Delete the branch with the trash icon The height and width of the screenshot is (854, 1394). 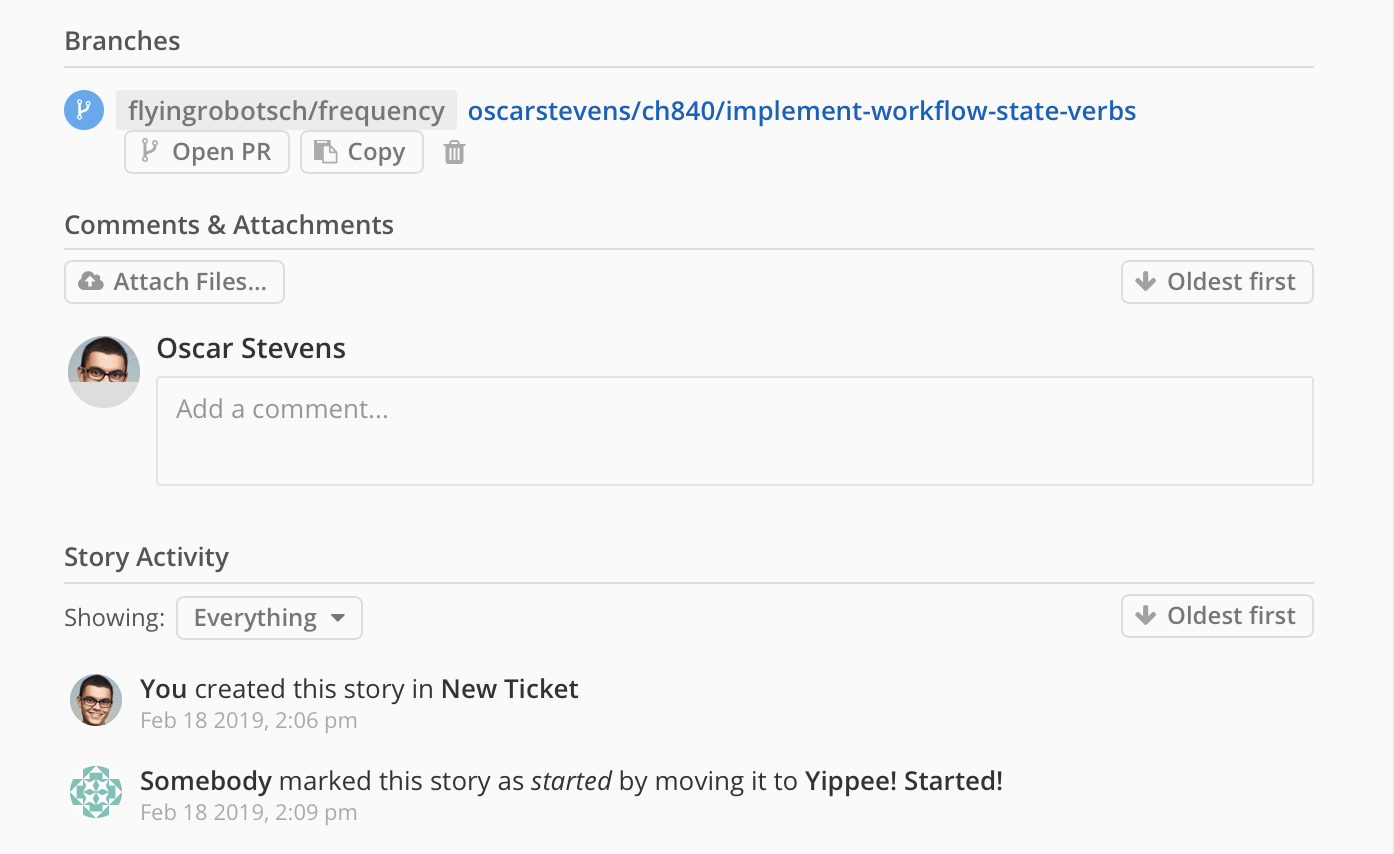point(454,152)
